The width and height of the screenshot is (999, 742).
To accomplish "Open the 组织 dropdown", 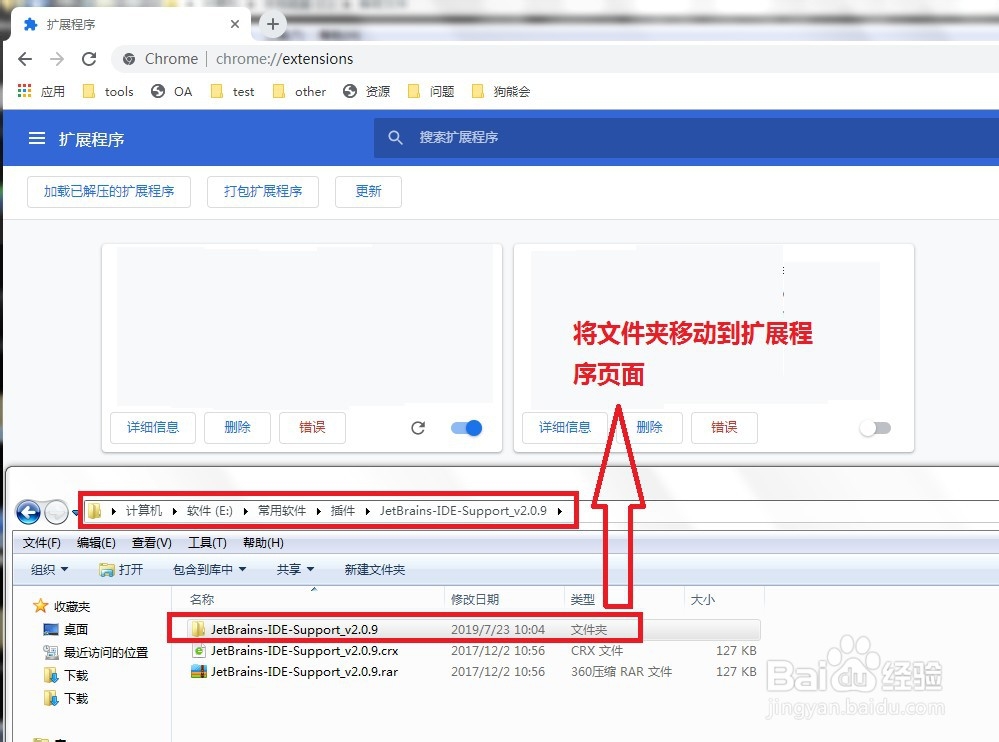I will tap(49, 569).
